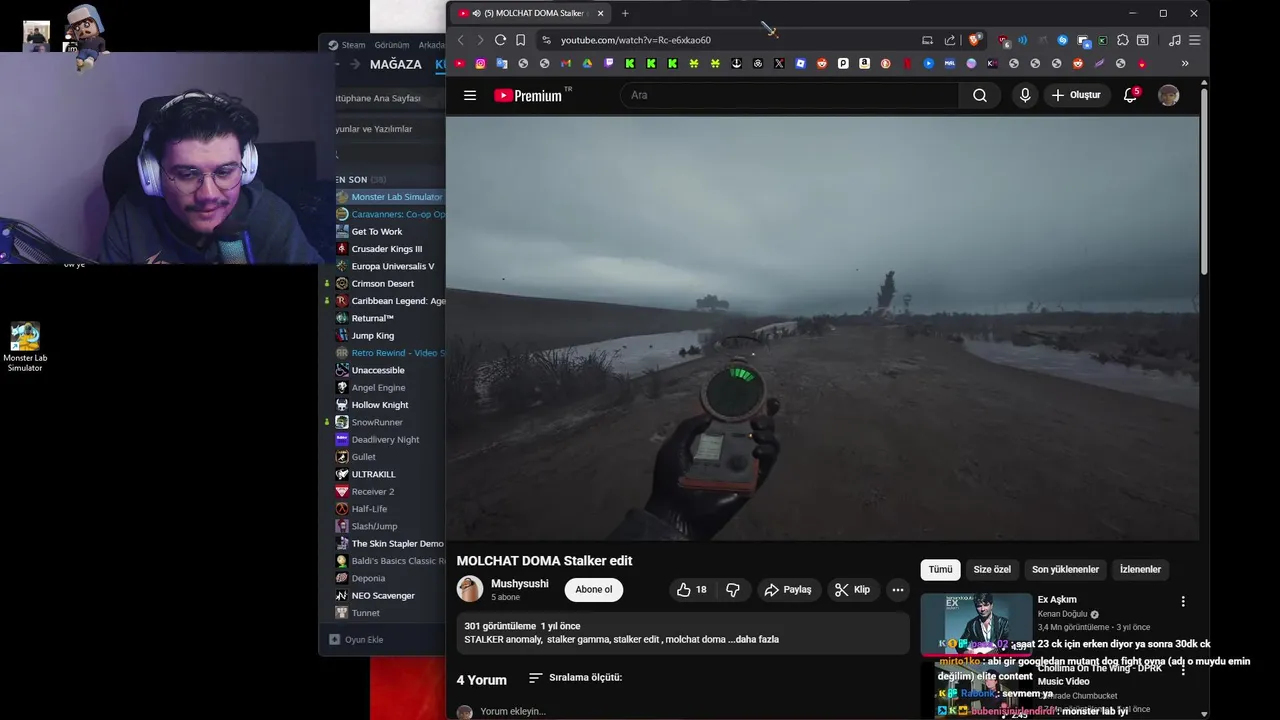Select the İzlenenler filter chip
Viewport: 1280px width, 720px height.
pos(1140,569)
